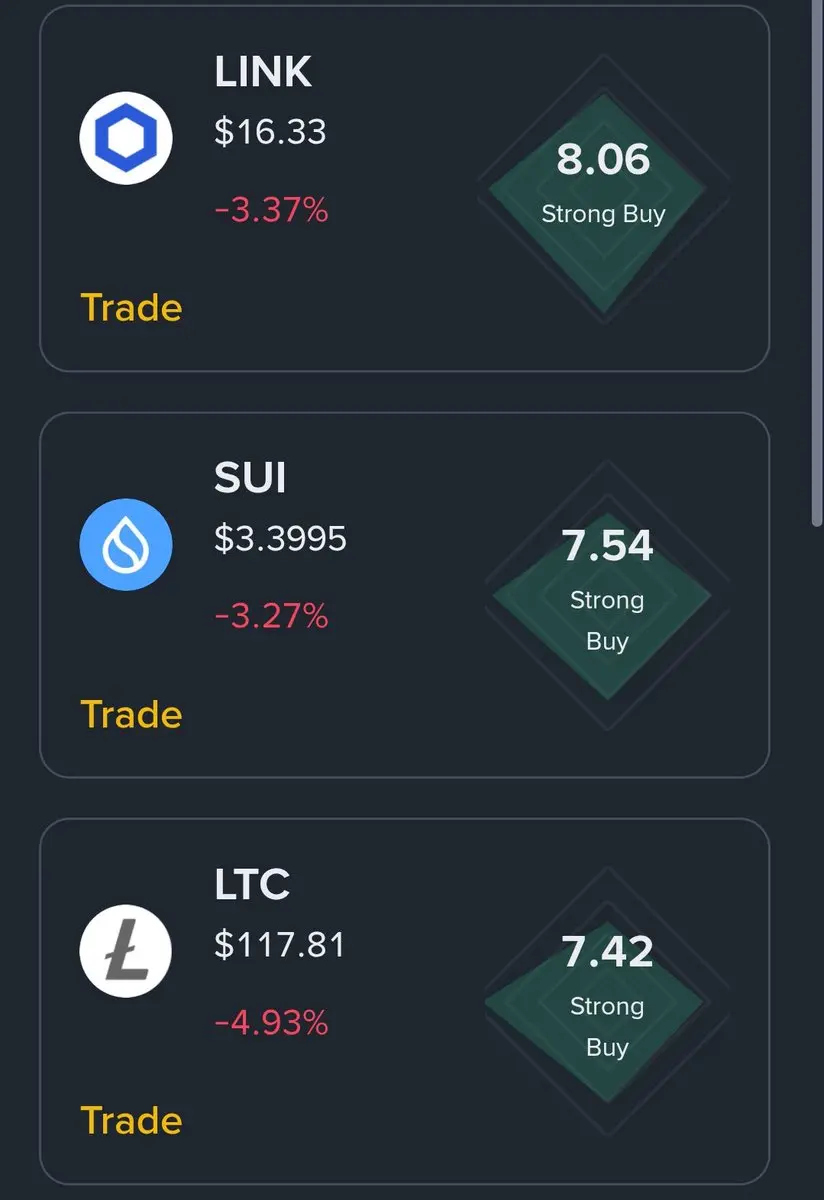Select the LTC ticker name

pyautogui.click(x=252, y=884)
